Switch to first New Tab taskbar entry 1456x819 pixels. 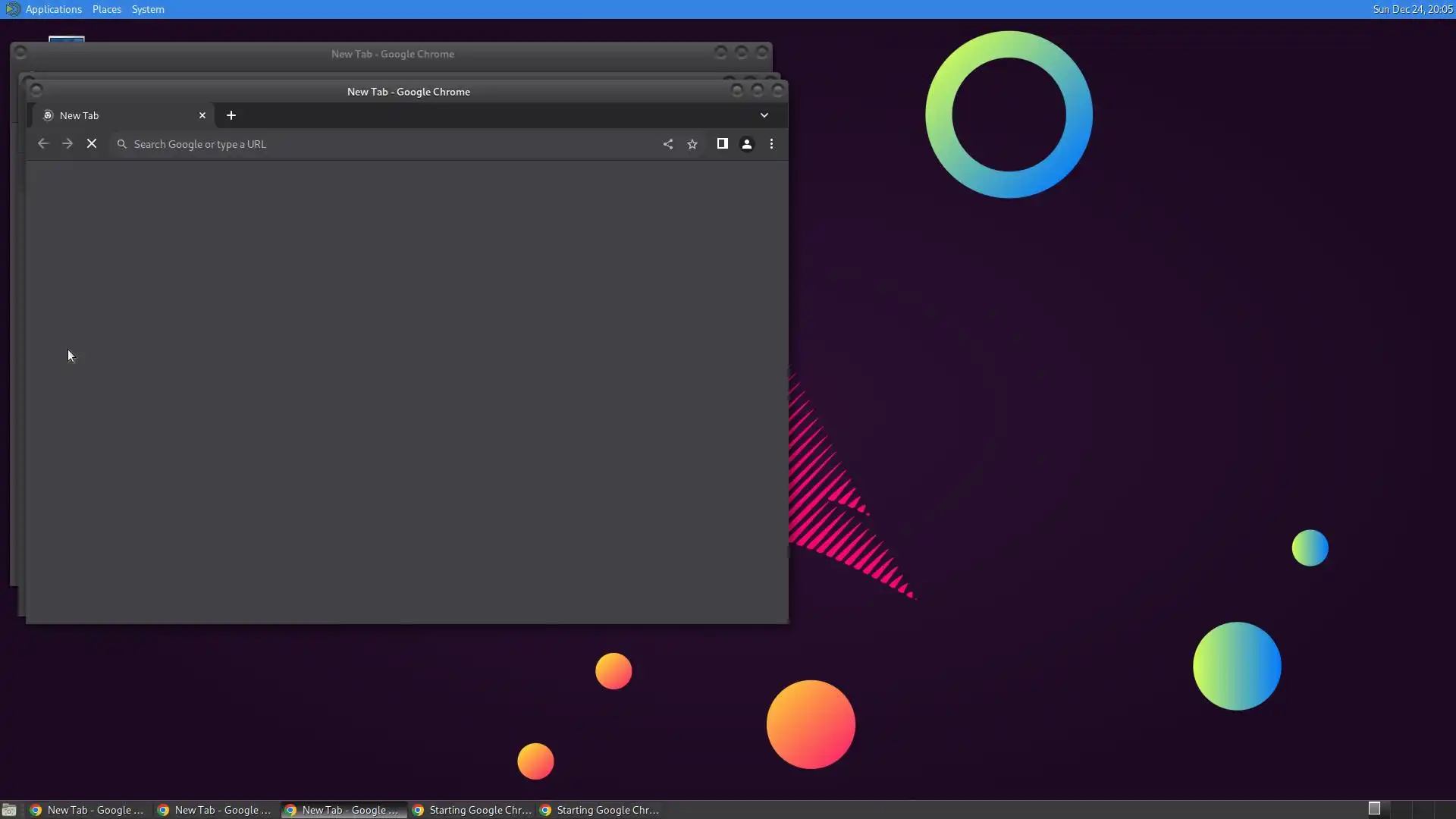coord(87,810)
